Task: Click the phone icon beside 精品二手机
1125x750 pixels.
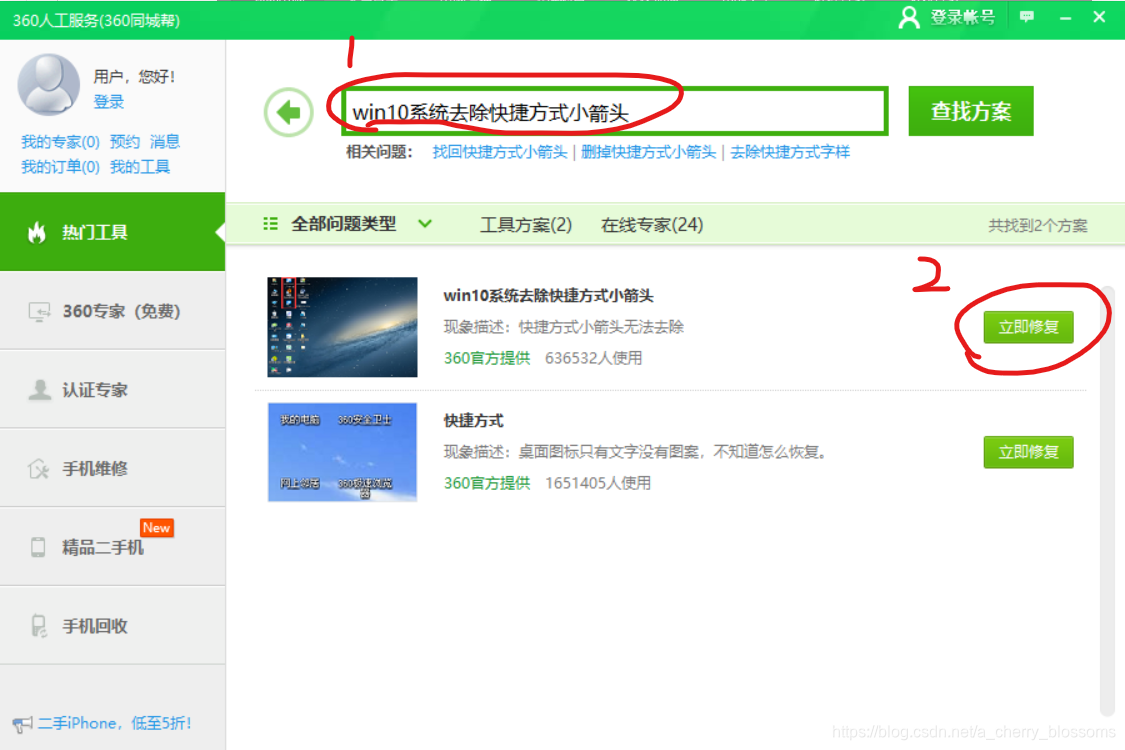Action: click(x=38, y=547)
